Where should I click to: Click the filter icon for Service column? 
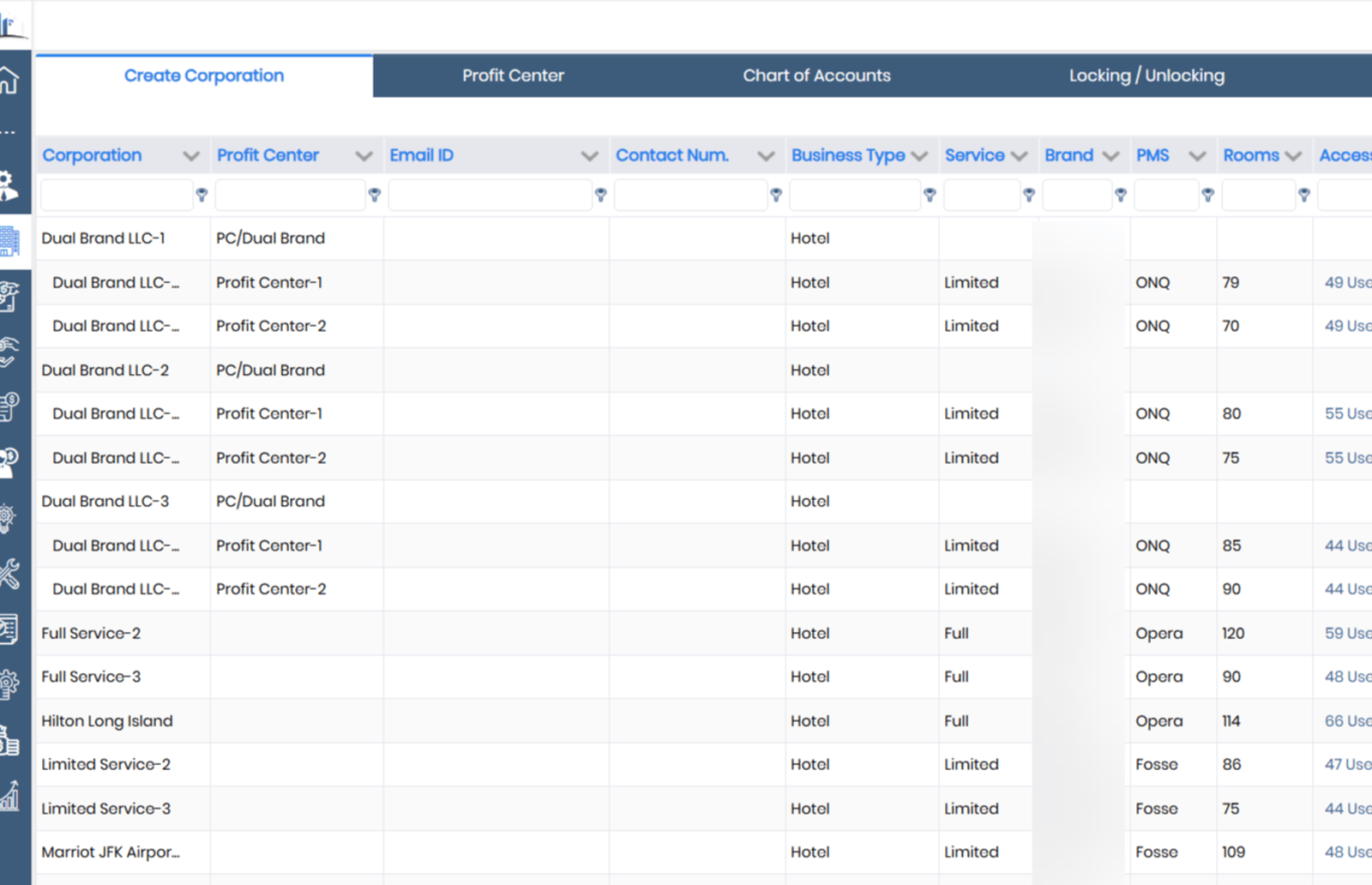(1029, 196)
